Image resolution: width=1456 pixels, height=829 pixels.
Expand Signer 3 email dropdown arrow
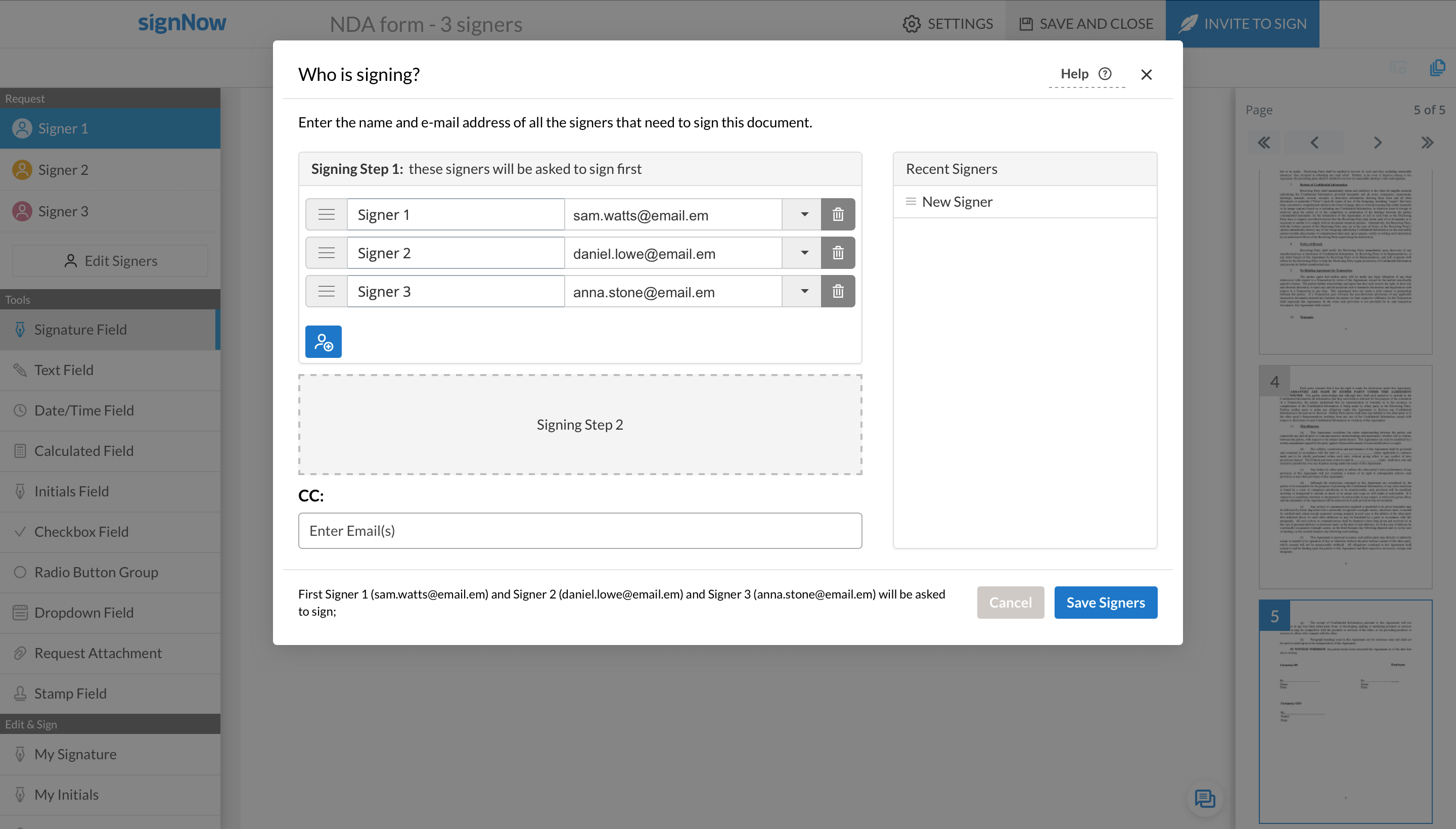pyautogui.click(x=803, y=292)
